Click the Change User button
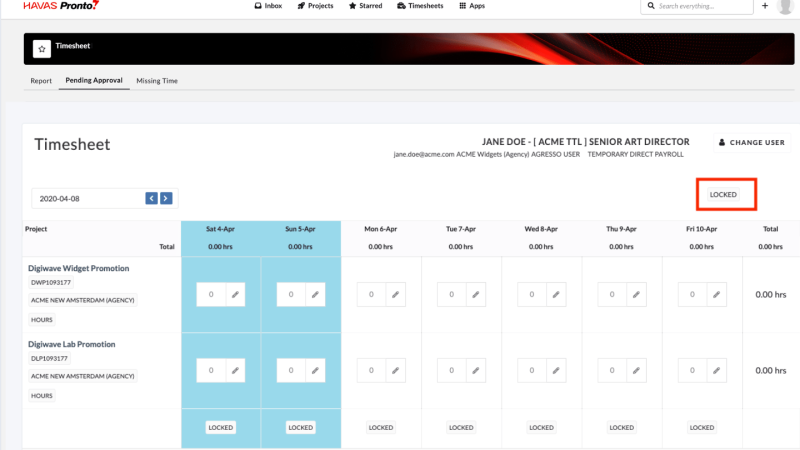Screen dimensions: 800x450 (x=752, y=142)
